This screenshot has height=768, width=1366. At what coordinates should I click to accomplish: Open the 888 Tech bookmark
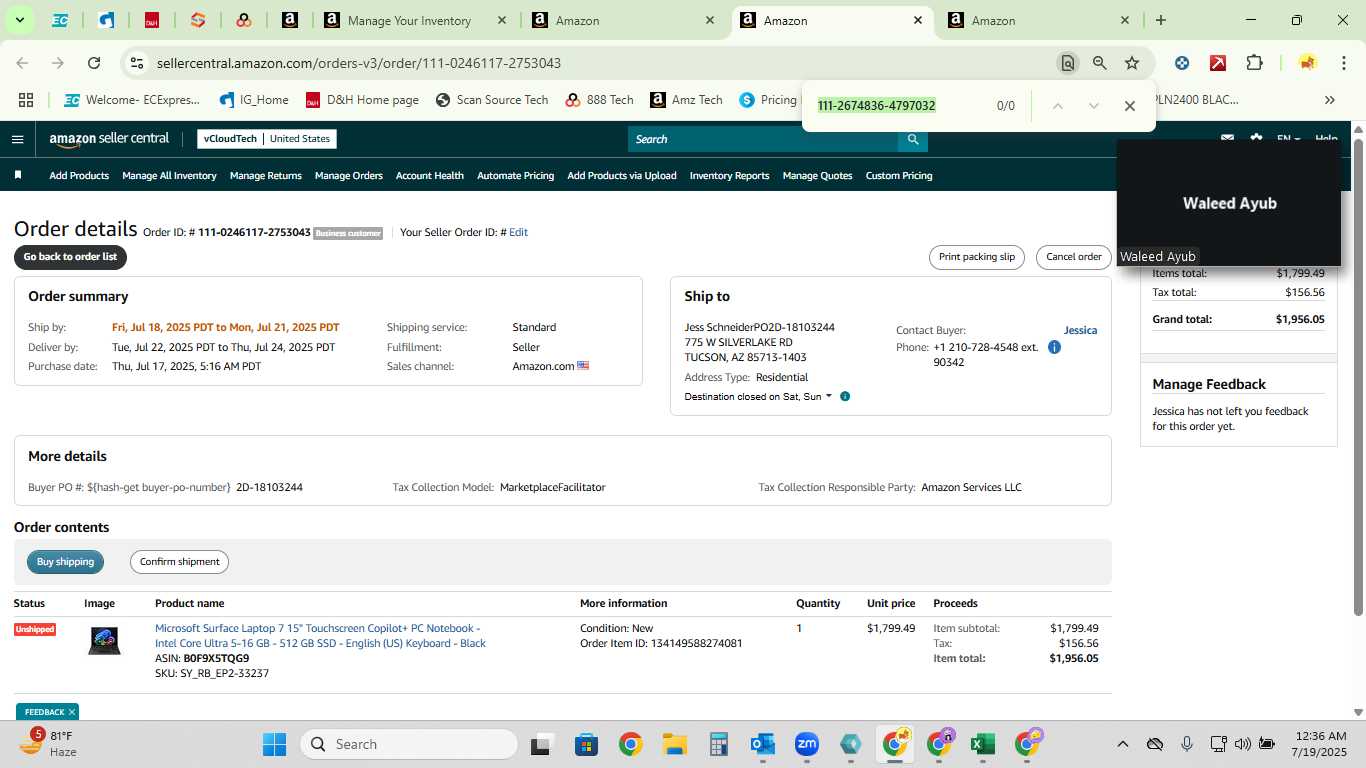(x=599, y=100)
